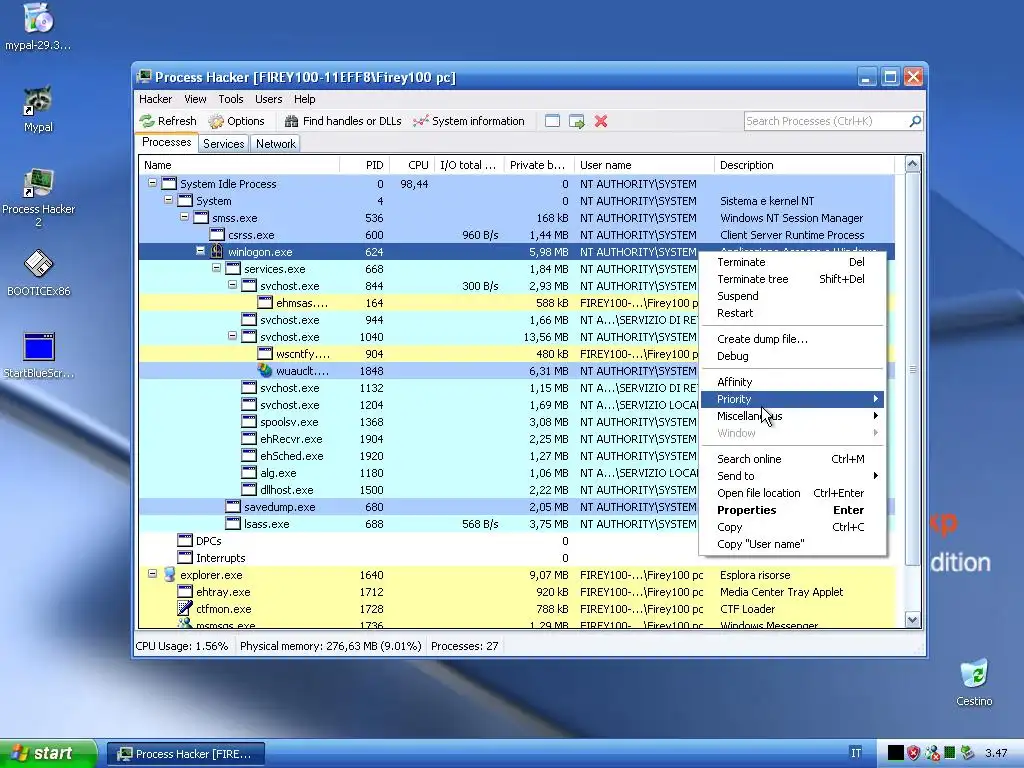Open the Tools menu
Viewport: 1024px width, 768px height.
(x=231, y=99)
